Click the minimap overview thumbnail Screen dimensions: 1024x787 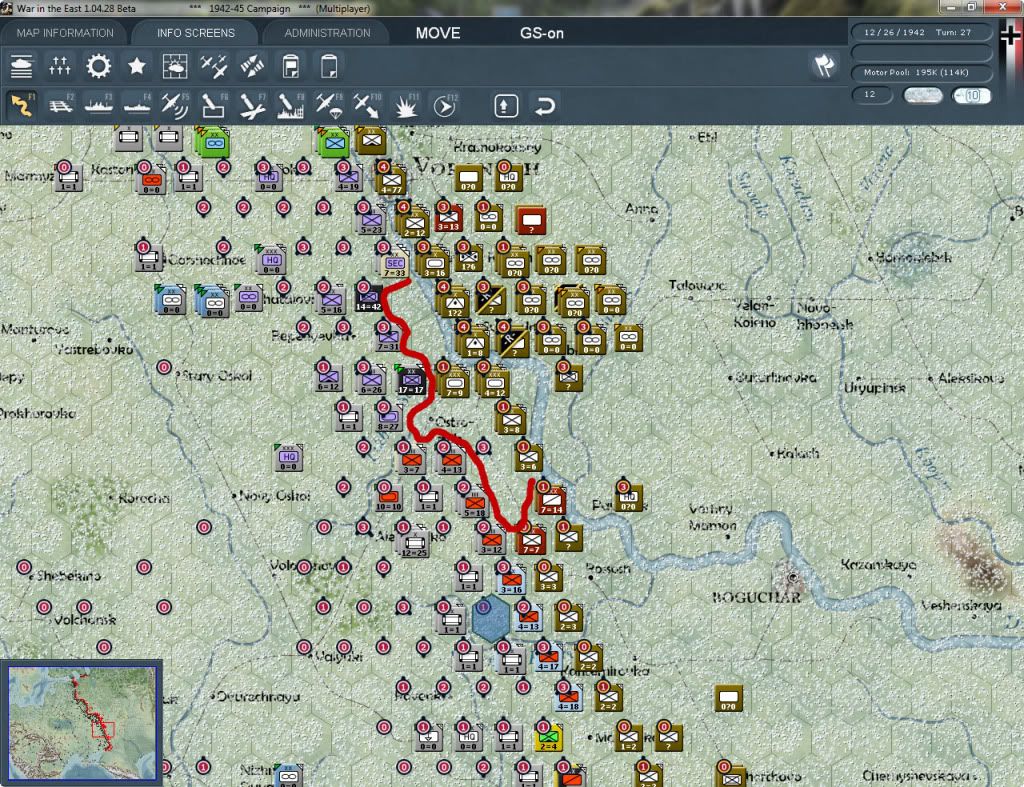(82, 722)
